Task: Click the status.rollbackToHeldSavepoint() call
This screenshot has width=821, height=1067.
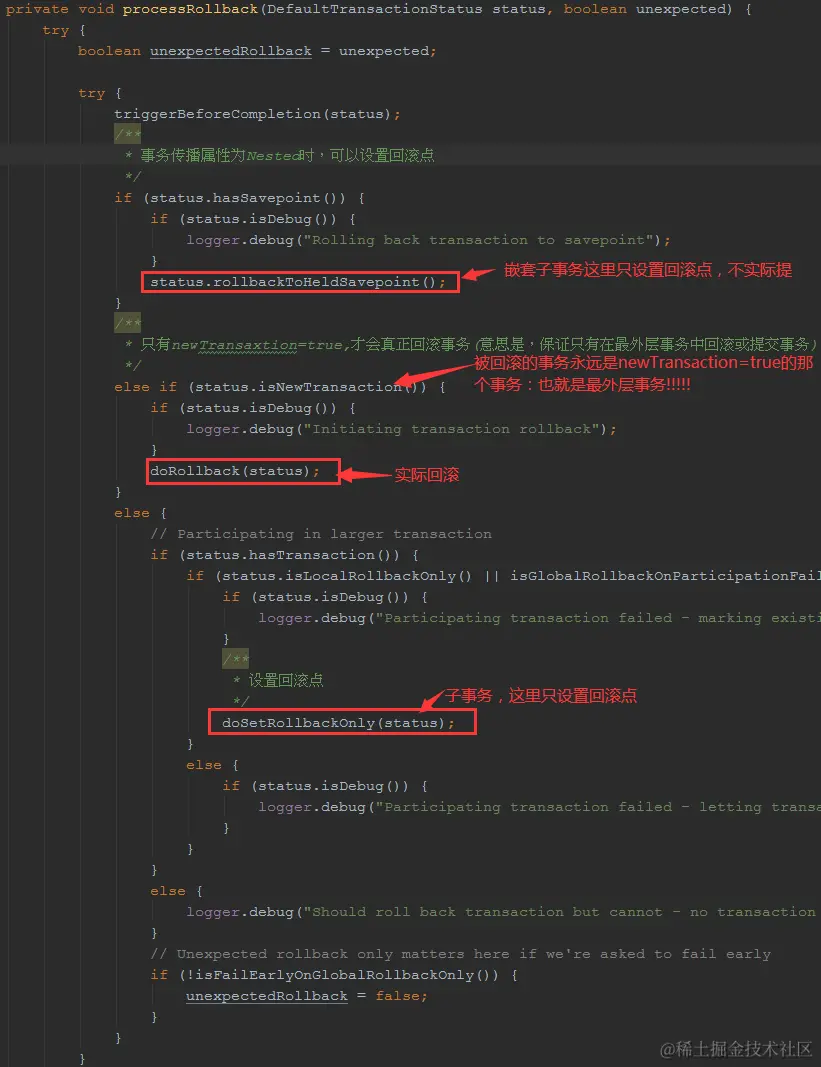Action: tap(297, 282)
